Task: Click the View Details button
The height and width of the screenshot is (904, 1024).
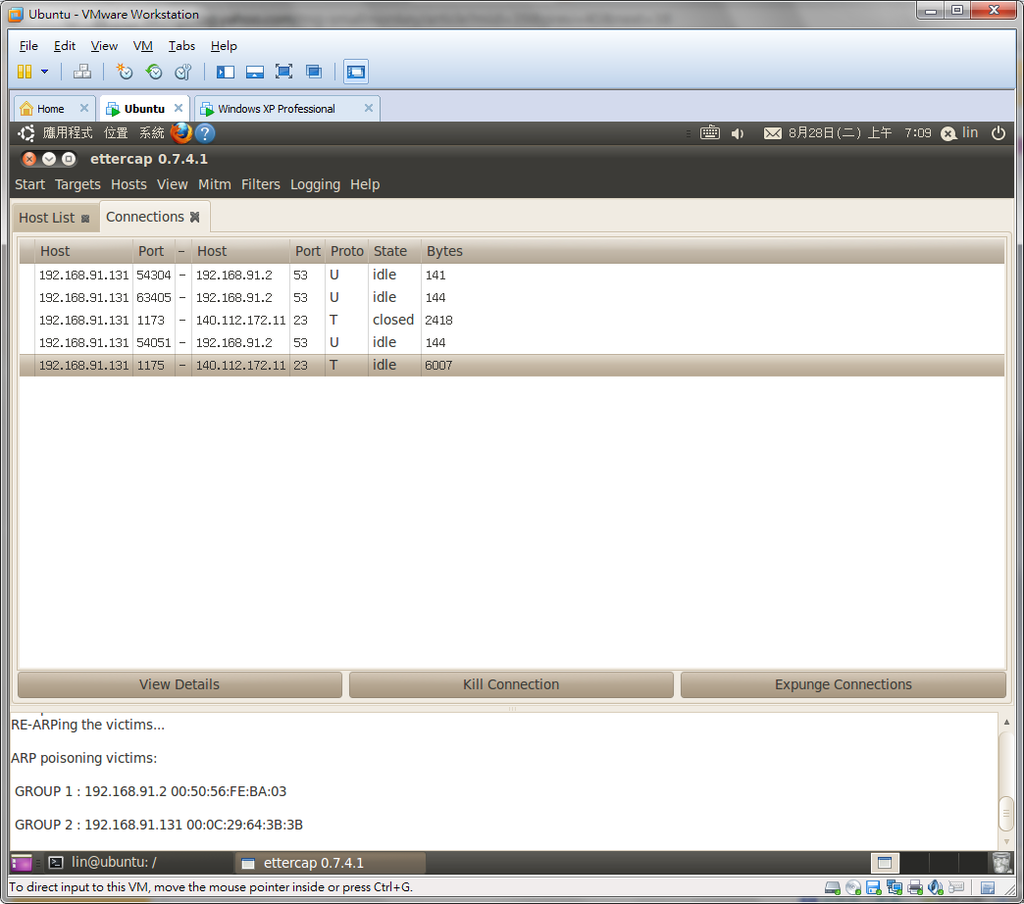Action: point(180,685)
